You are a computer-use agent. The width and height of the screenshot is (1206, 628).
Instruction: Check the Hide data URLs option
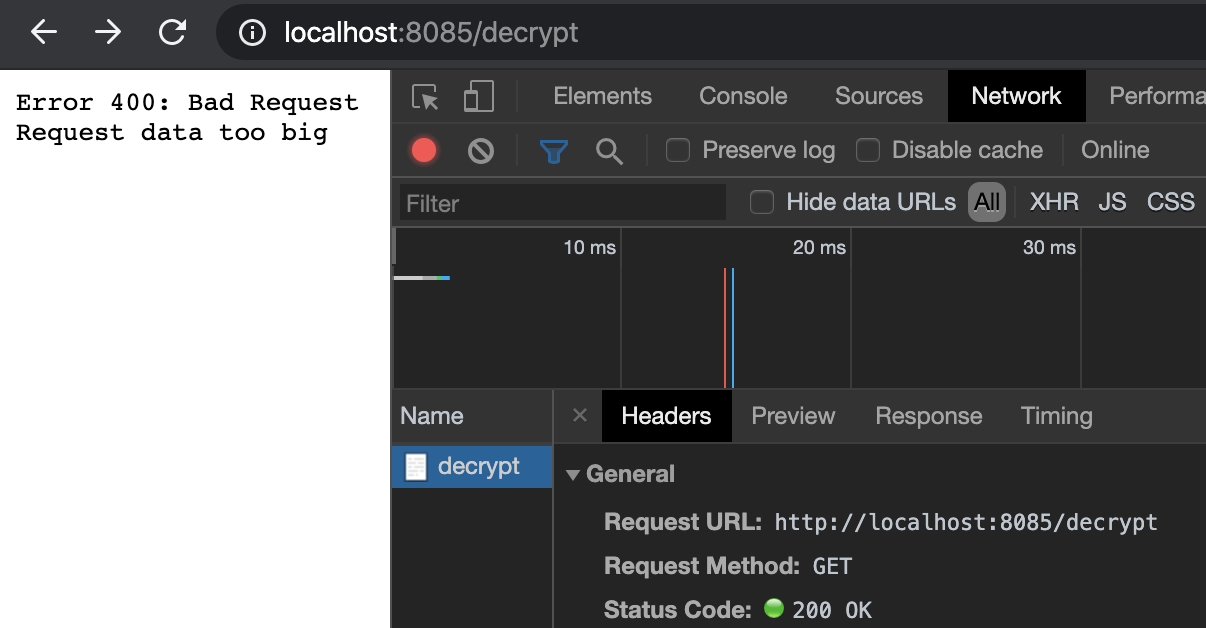click(x=761, y=202)
